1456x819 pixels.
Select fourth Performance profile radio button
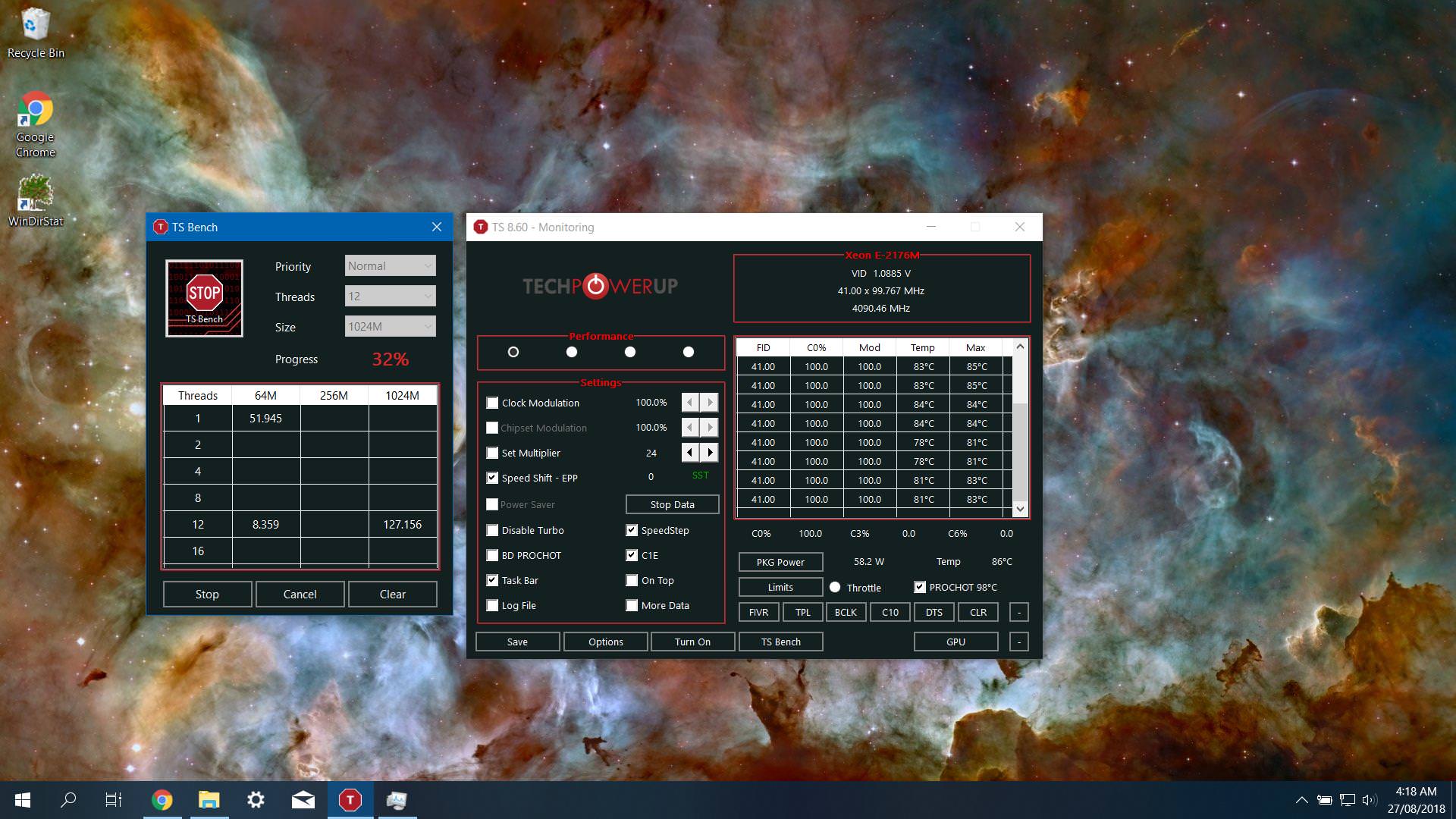(x=689, y=352)
